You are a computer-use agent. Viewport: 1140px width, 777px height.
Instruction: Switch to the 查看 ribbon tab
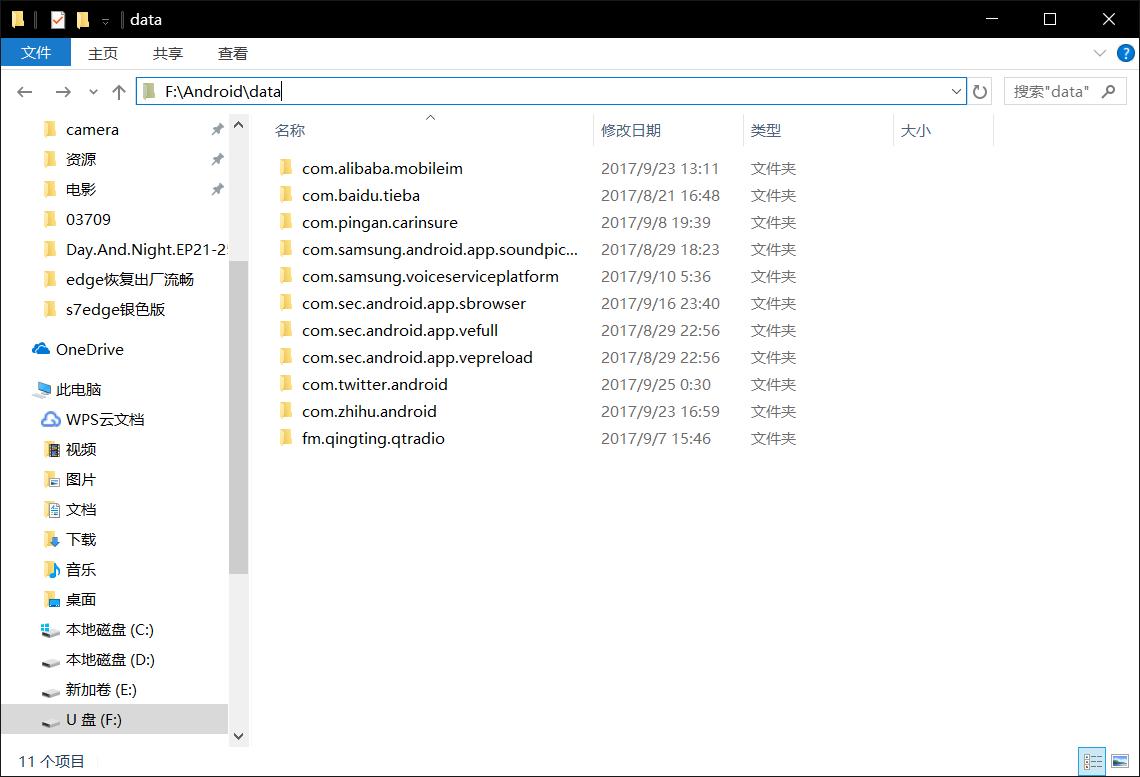coord(232,53)
